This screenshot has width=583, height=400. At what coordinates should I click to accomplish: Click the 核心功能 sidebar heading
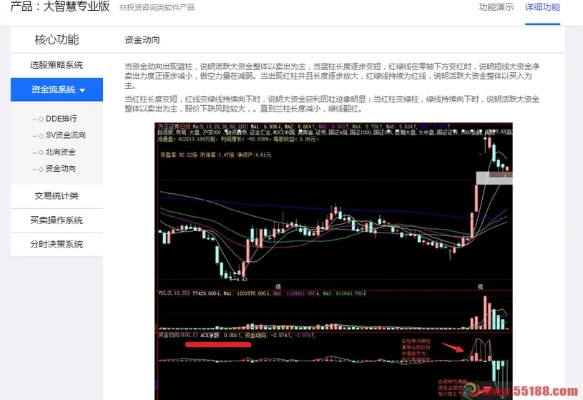pyautogui.click(x=57, y=39)
